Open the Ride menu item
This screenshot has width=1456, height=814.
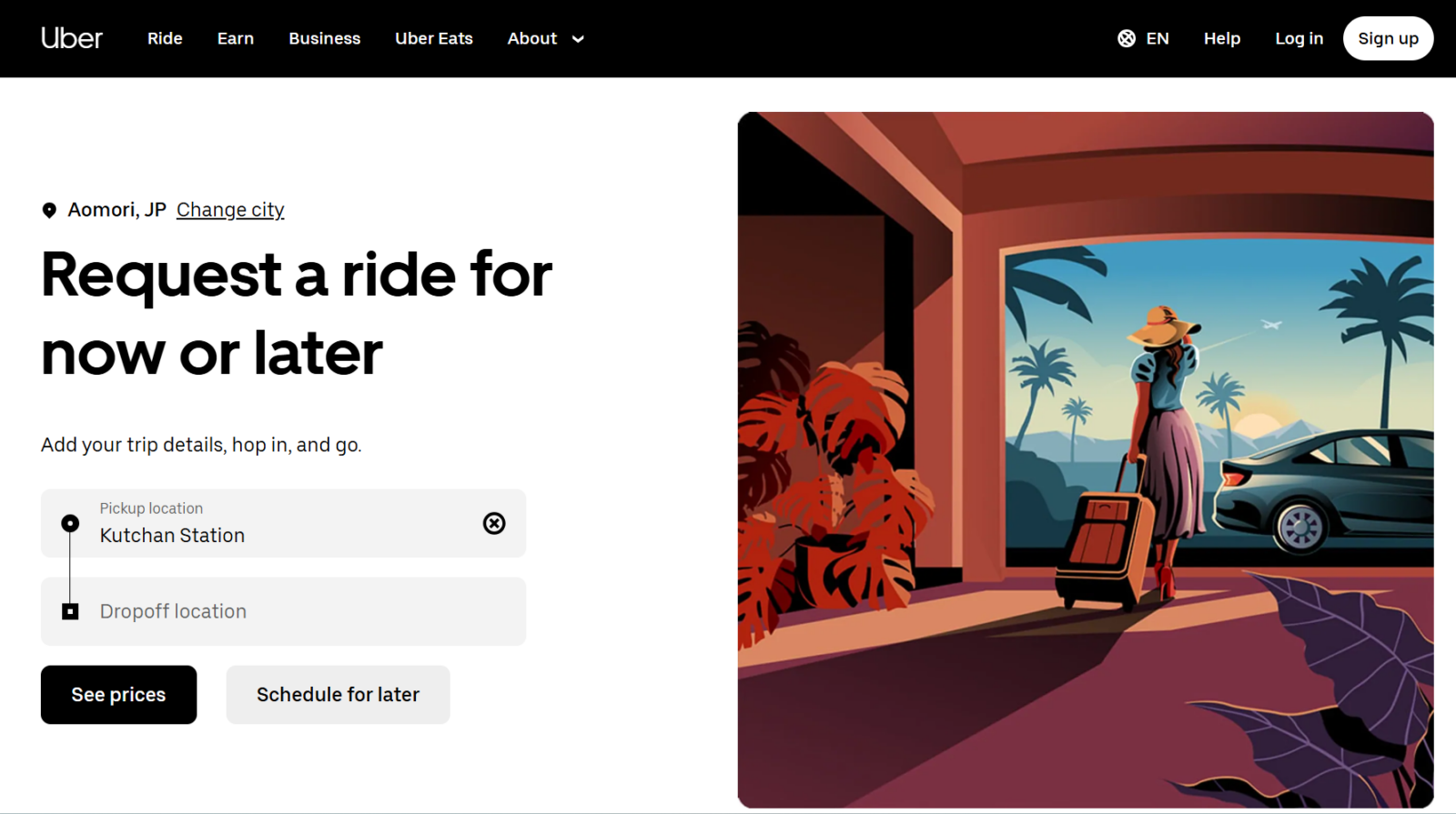point(165,38)
